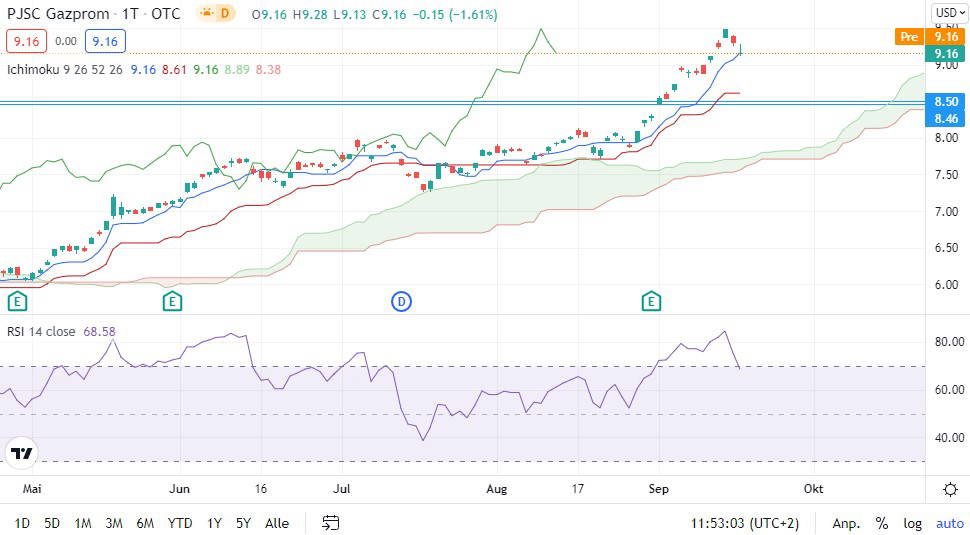Click the 8.50 horizontal line price label
The width and height of the screenshot is (970, 535).
(945, 101)
